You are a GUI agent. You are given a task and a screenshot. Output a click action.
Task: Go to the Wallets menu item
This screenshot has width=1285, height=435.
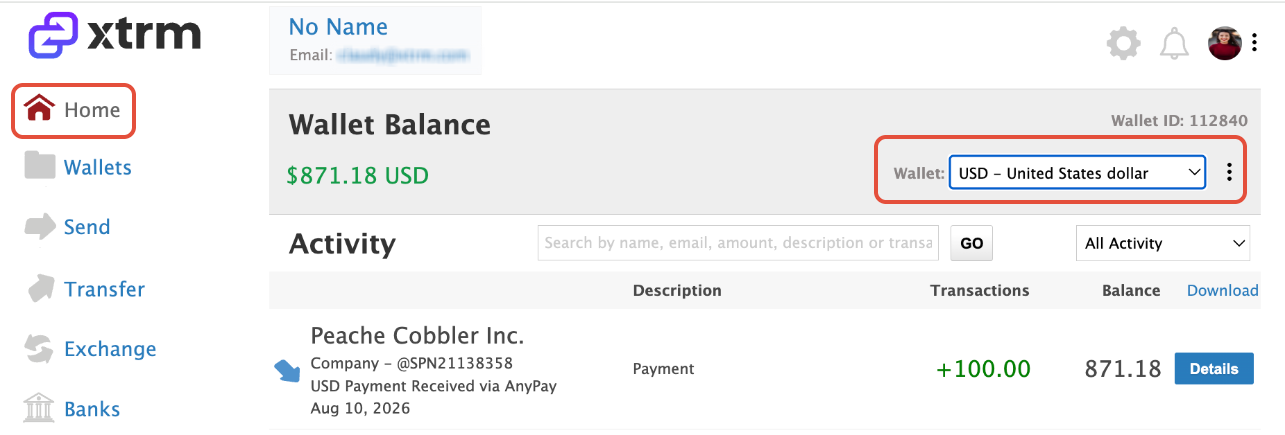coord(97,167)
